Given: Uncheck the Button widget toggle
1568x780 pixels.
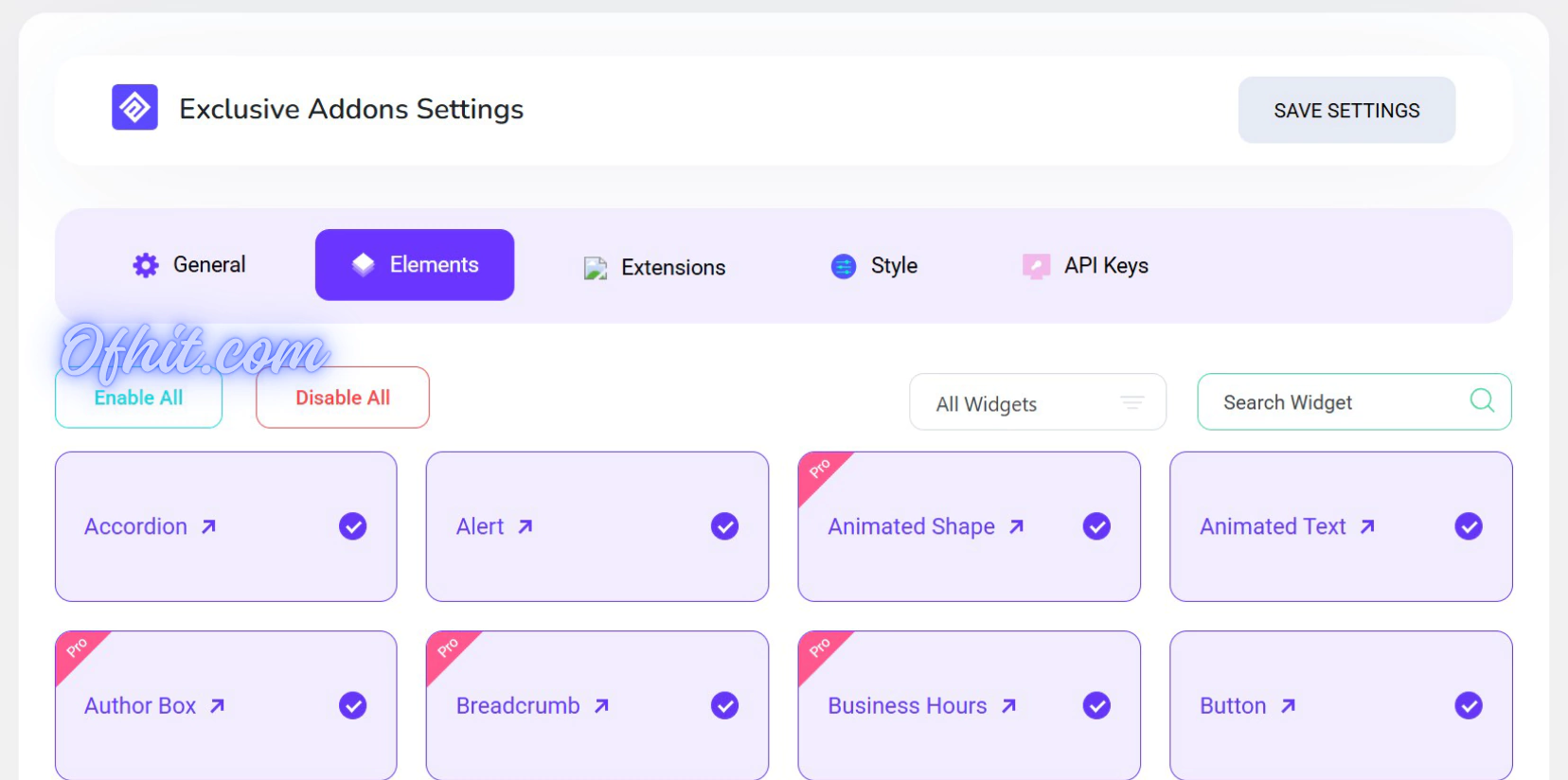Looking at the screenshot, I should [x=1469, y=706].
